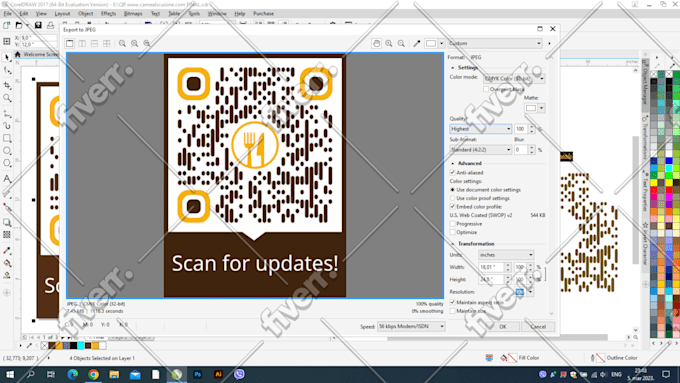This screenshot has width=680, height=383.
Task: Click Cancel in Export dialog
Action: (x=538, y=327)
